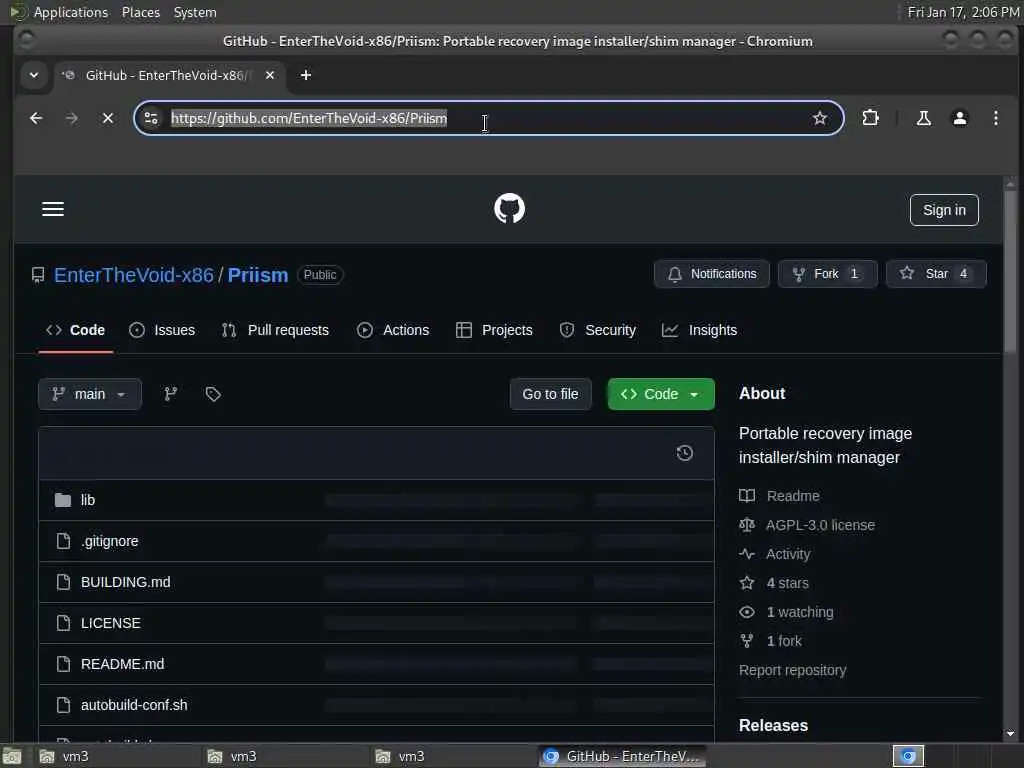Open the Actions tab

(x=393, y=330)
